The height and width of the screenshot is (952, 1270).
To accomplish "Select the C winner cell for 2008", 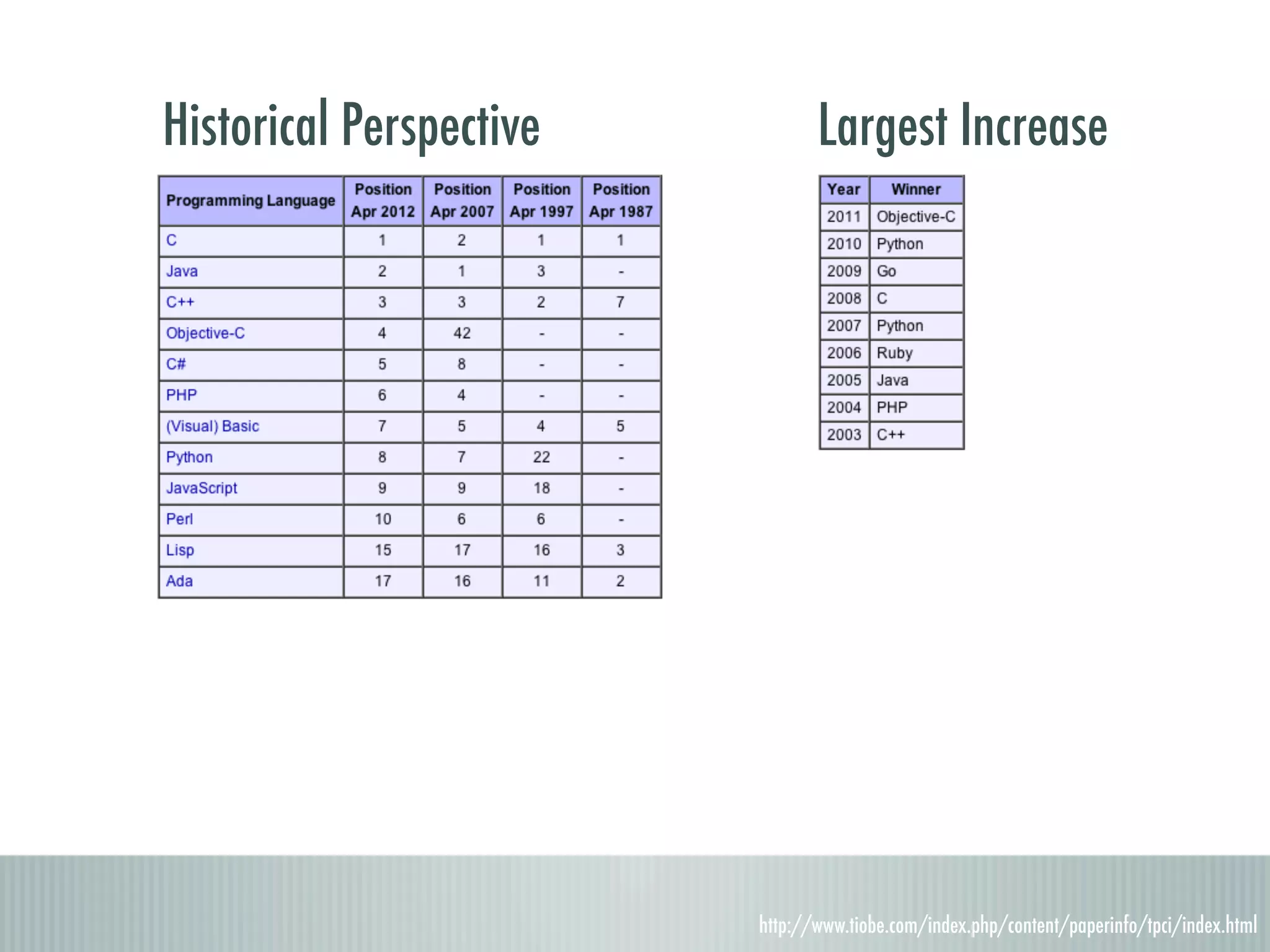I will (x=917, y=299).
